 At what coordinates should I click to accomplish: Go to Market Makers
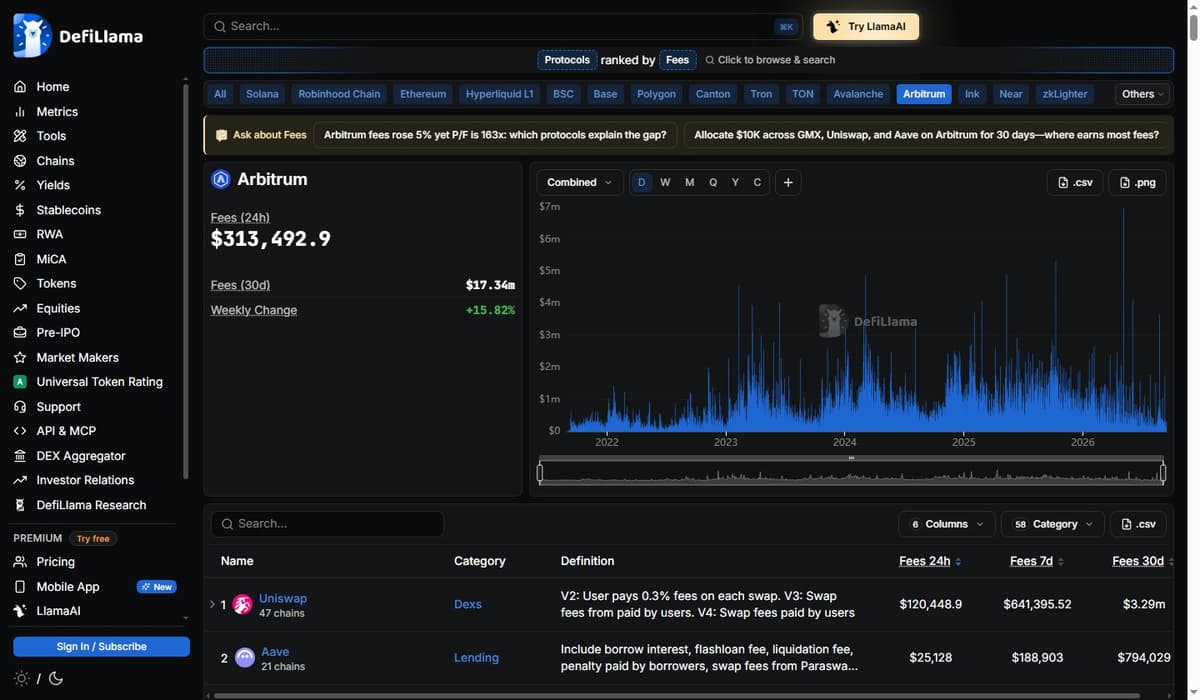pos(77,357)
